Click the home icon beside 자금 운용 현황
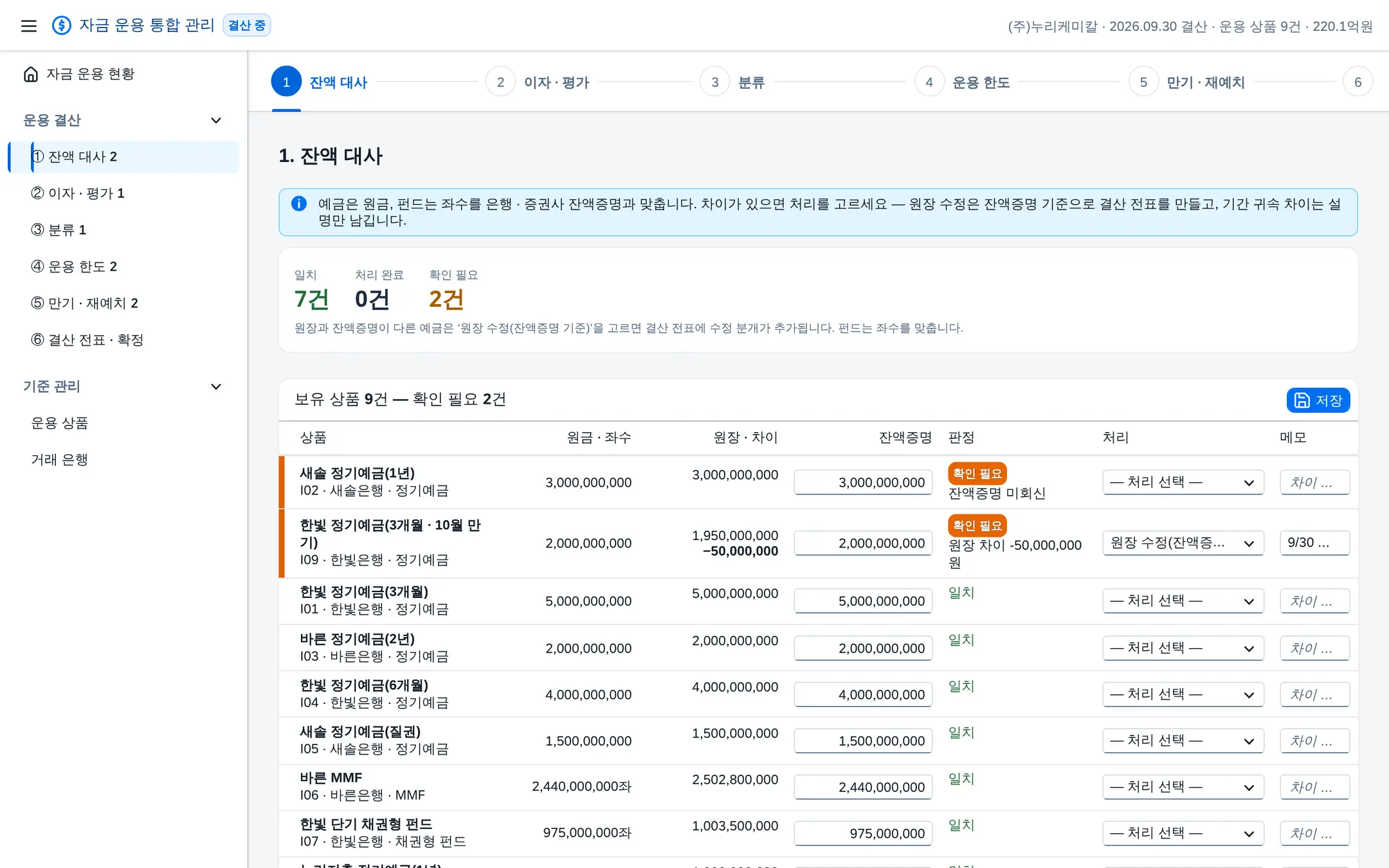Image resolution: width=1389 pixels, height=868 pixels. (x=31, y=74)
